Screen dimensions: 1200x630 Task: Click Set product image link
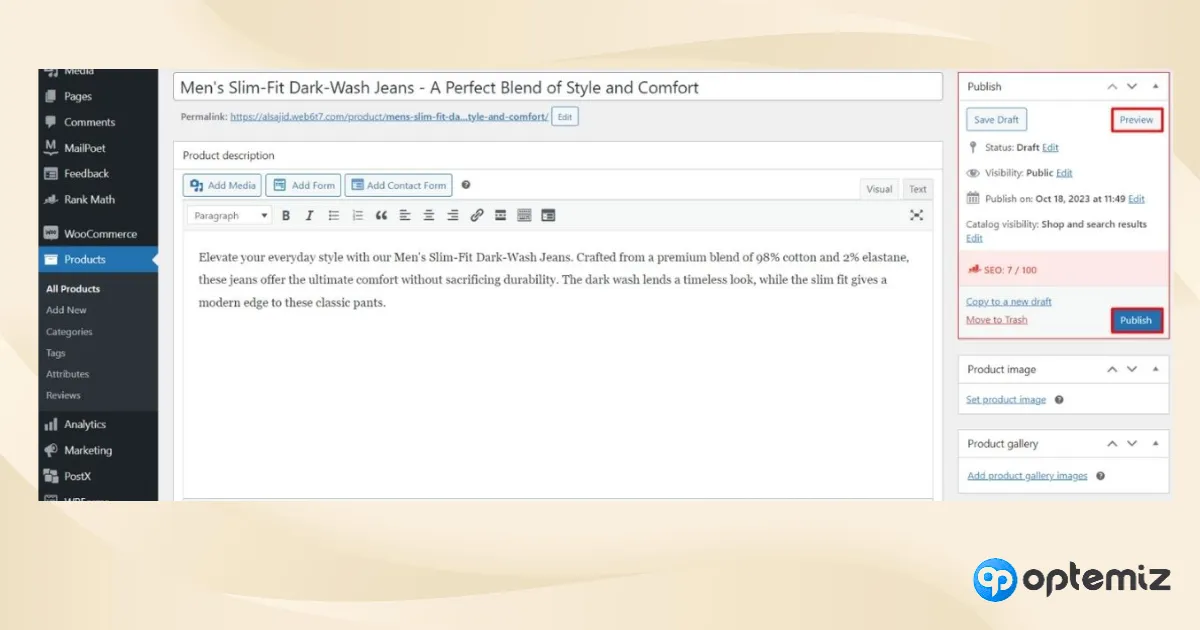1006,400
